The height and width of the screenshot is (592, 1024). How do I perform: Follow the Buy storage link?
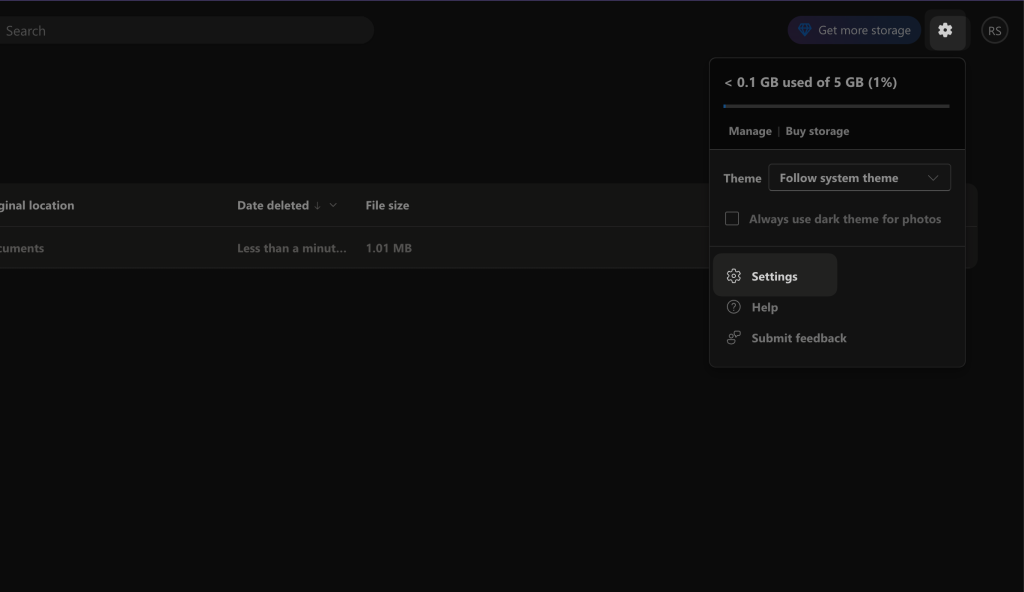coord(817,130)
